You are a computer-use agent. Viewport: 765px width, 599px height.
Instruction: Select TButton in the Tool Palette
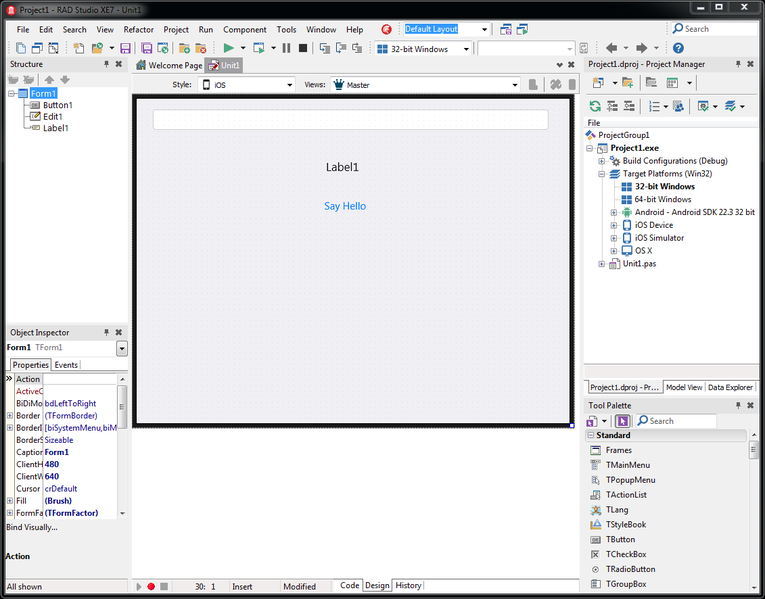click(x=620, y=539)
